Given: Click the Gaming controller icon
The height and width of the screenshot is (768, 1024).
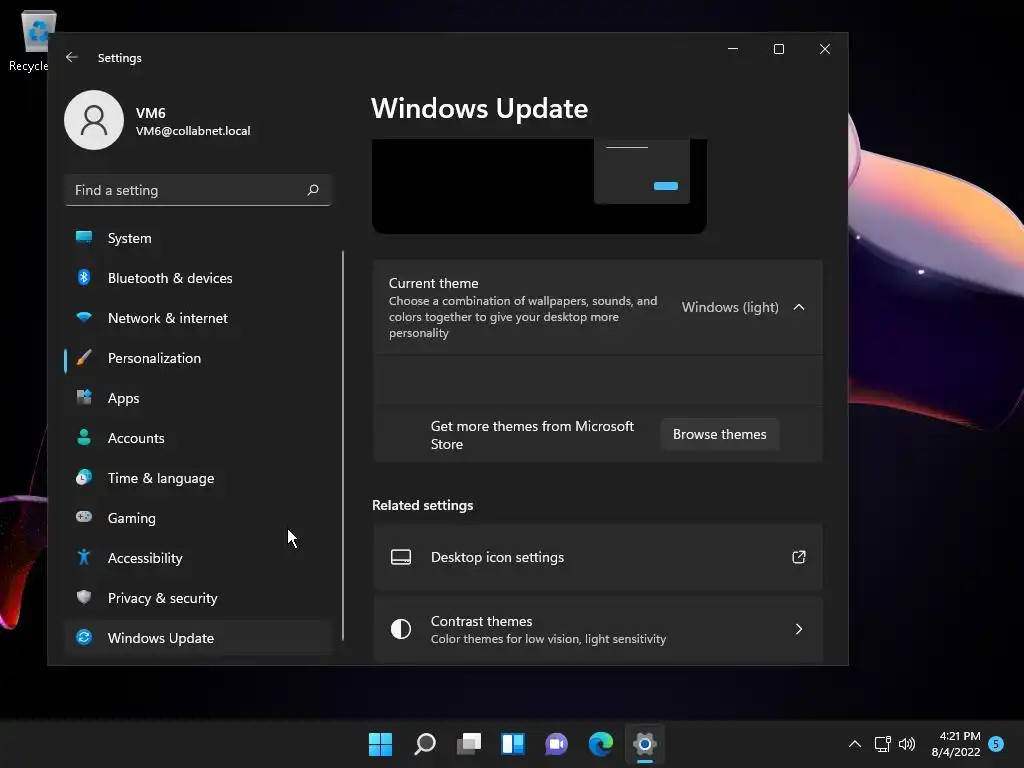Looking at the screenshot, I should (x=84, y=517).
